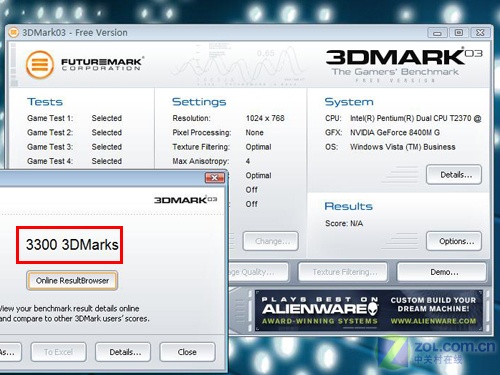Close the score result dialog with red X
500x375 pixels.
pos(214,178)
